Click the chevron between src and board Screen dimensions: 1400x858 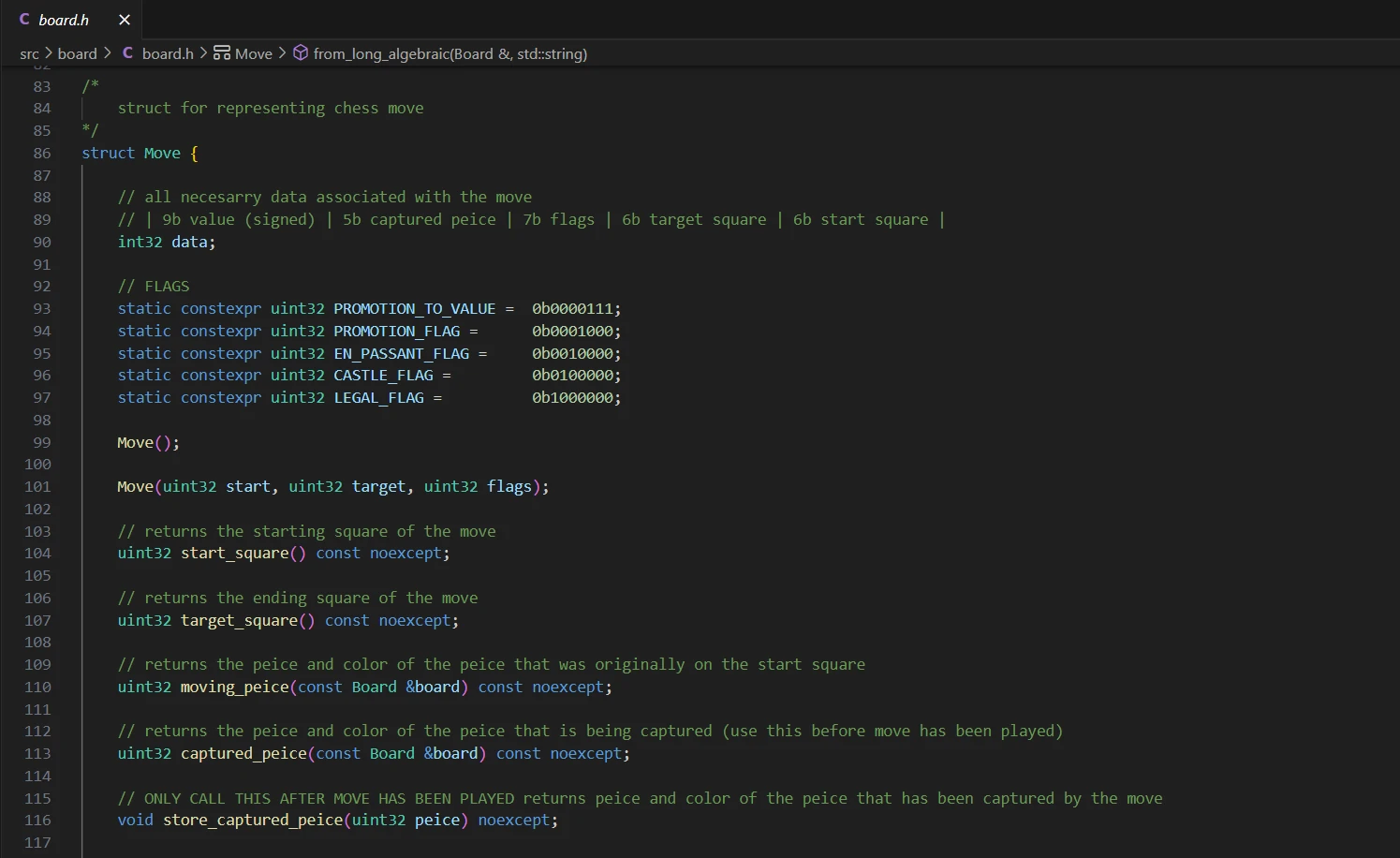coord(49,53)
